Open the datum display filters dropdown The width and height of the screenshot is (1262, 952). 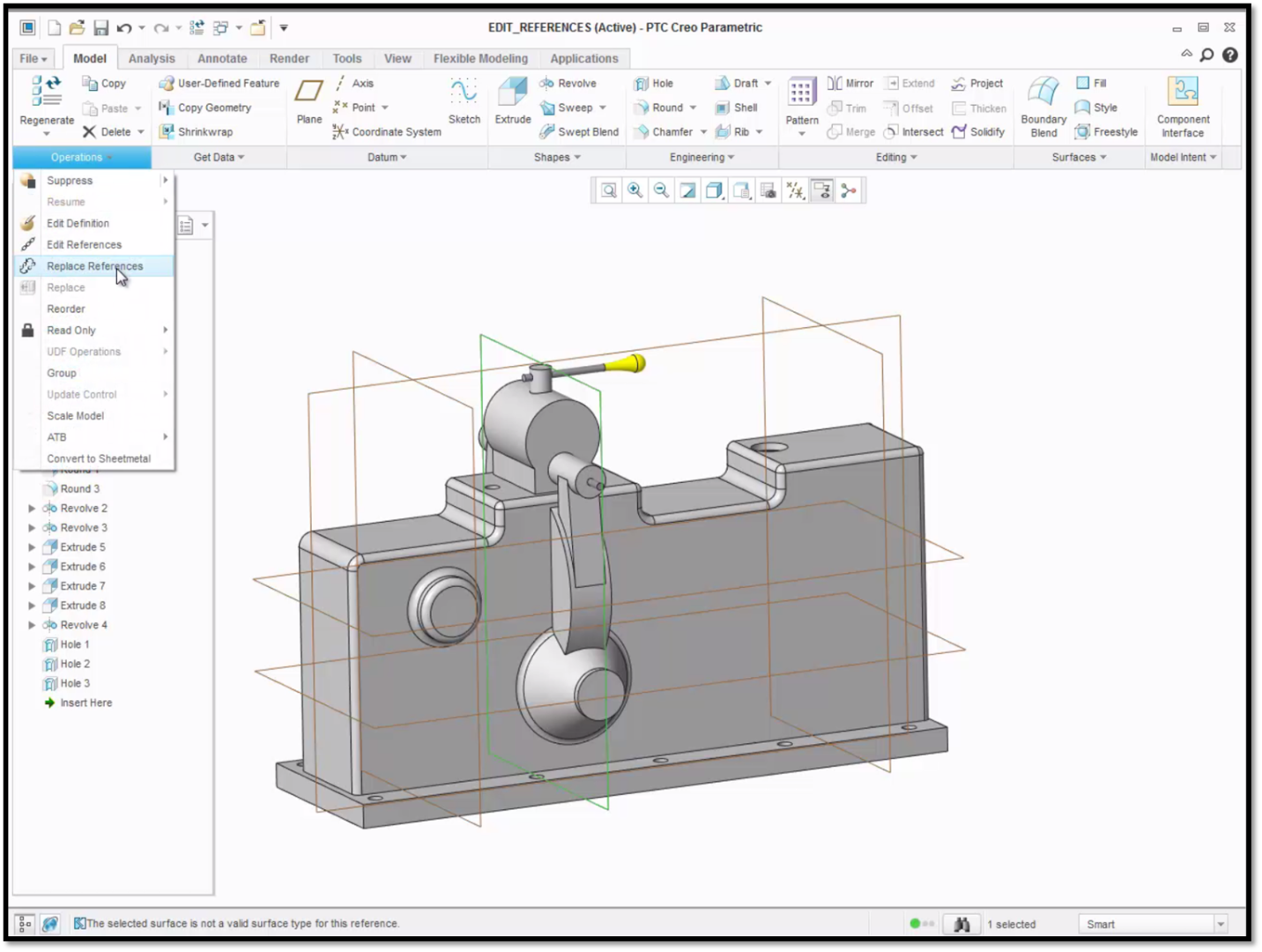(796, 190)
